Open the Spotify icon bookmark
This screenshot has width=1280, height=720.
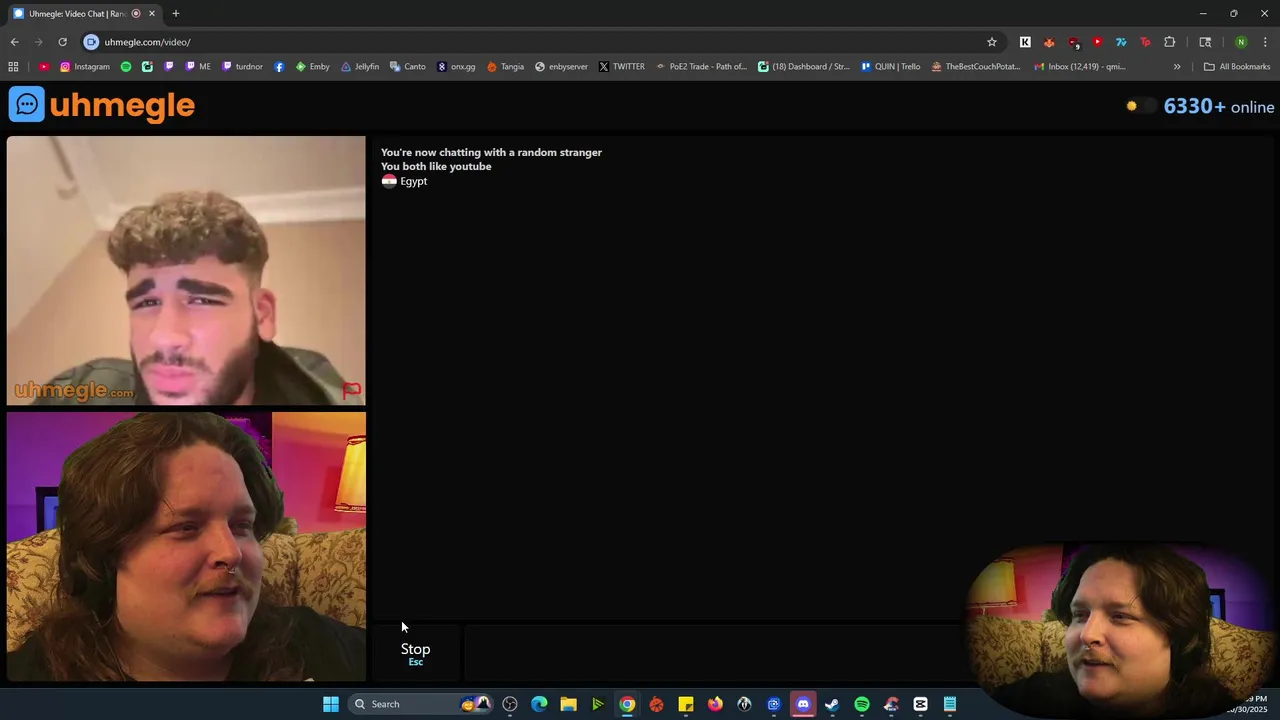126,67
